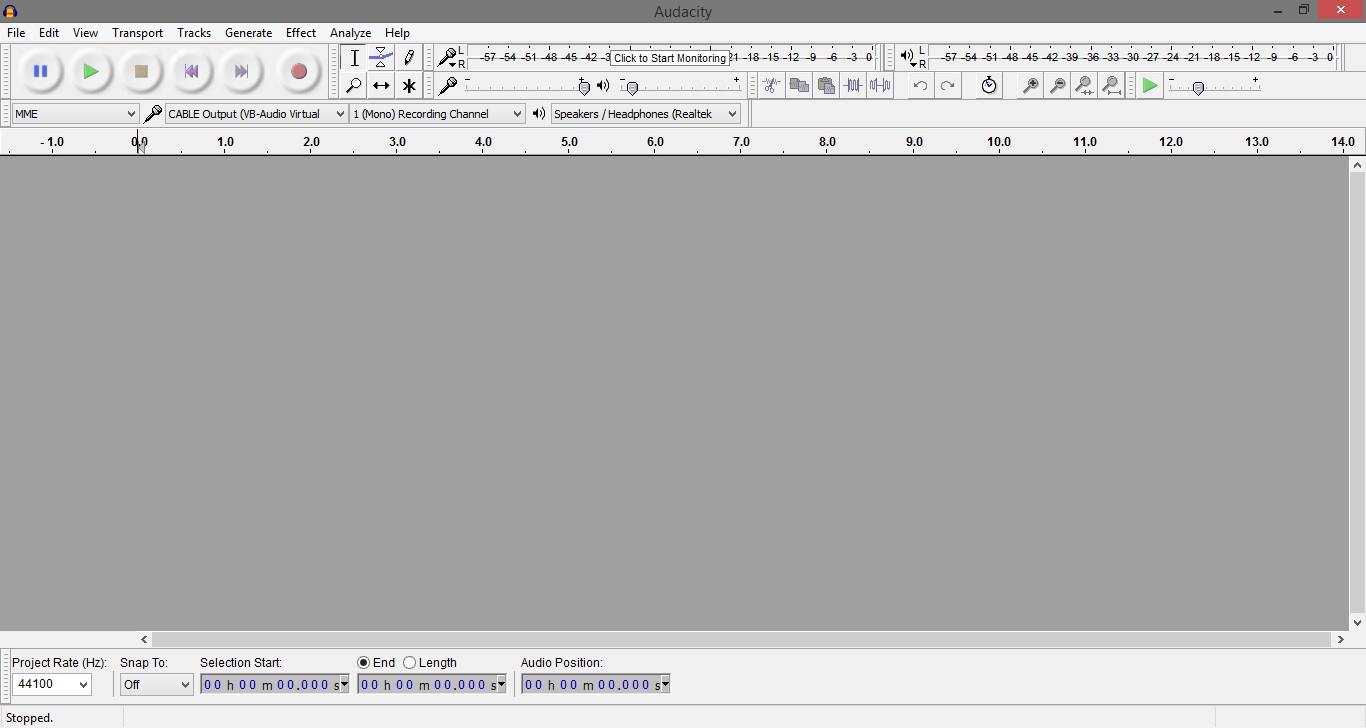The width and height of the screenshot is (1366, 728).
Task: Skip to Start of the project
Action: 191,72
